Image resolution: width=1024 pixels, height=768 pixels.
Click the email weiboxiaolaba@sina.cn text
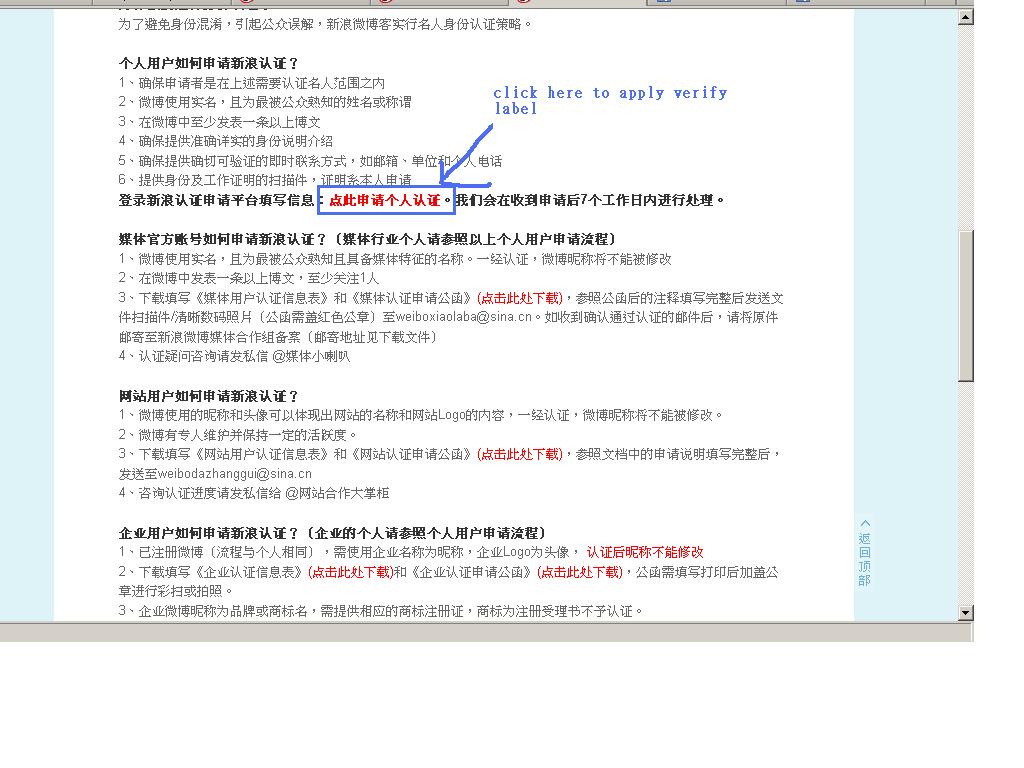click(464, 317)
